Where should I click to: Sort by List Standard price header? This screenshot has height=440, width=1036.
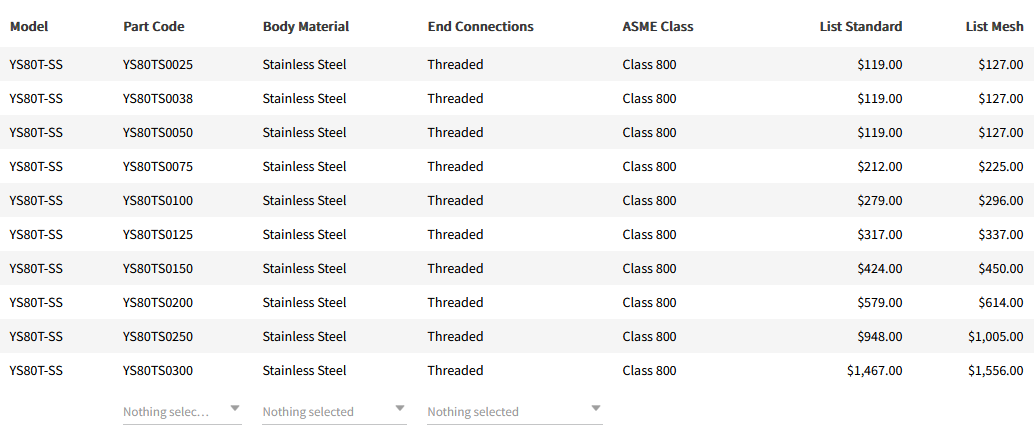click(861, 27)
